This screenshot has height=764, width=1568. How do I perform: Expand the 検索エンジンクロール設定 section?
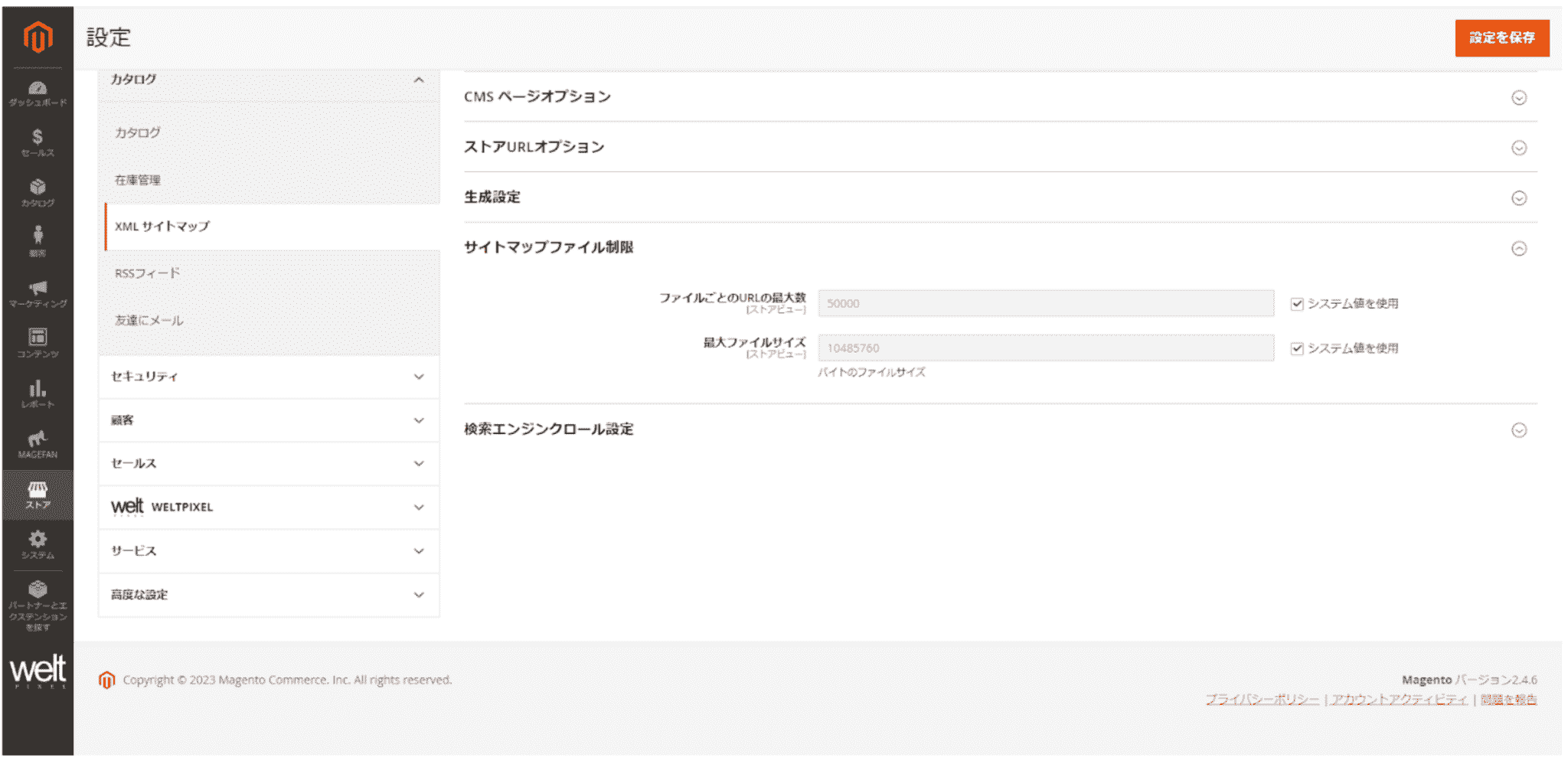1519,430
